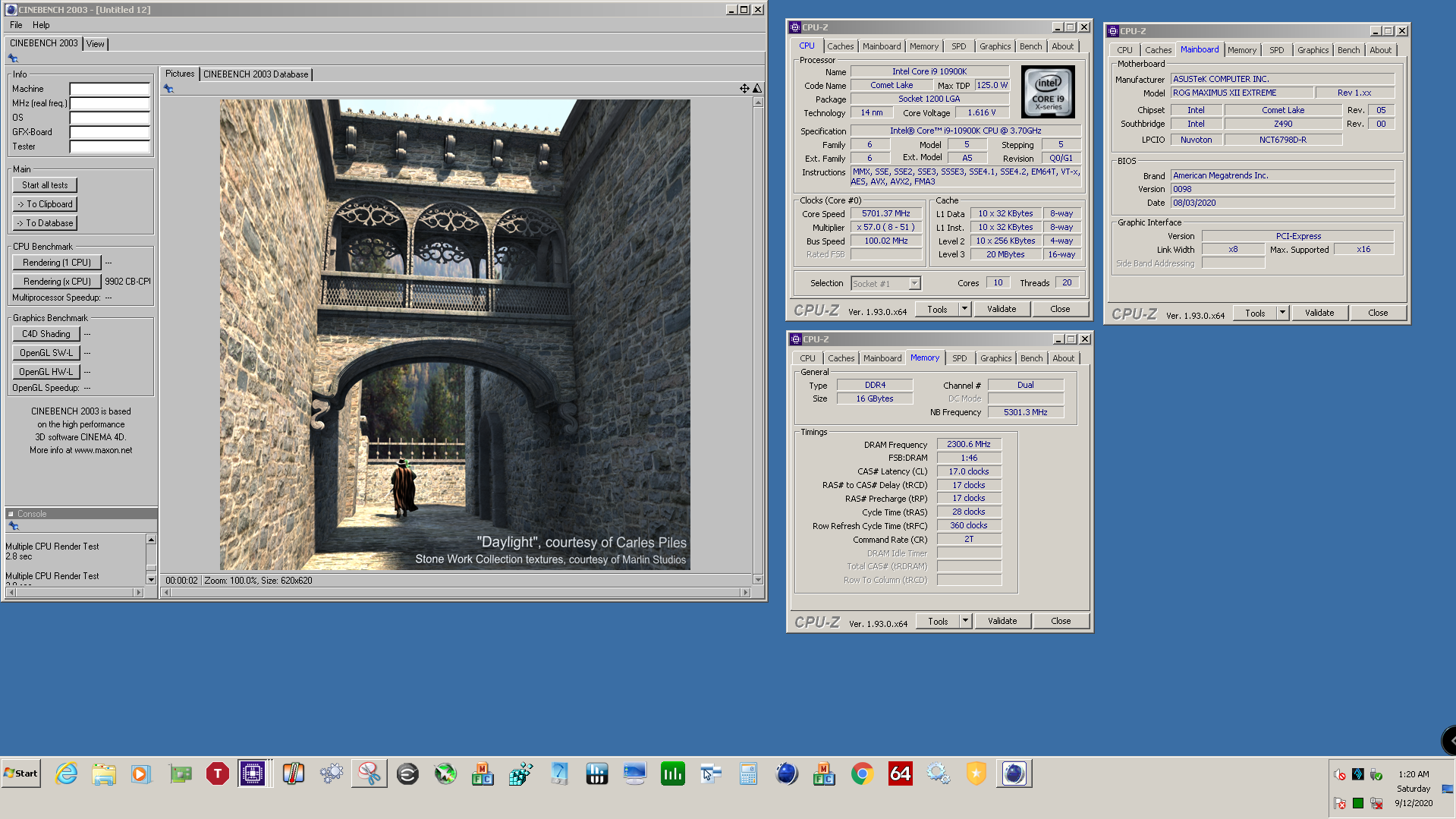Select Graphics tab in CPU-Z Mainboard window
The height and width of the screenshot is (819, 1456).
[1313, 50]
